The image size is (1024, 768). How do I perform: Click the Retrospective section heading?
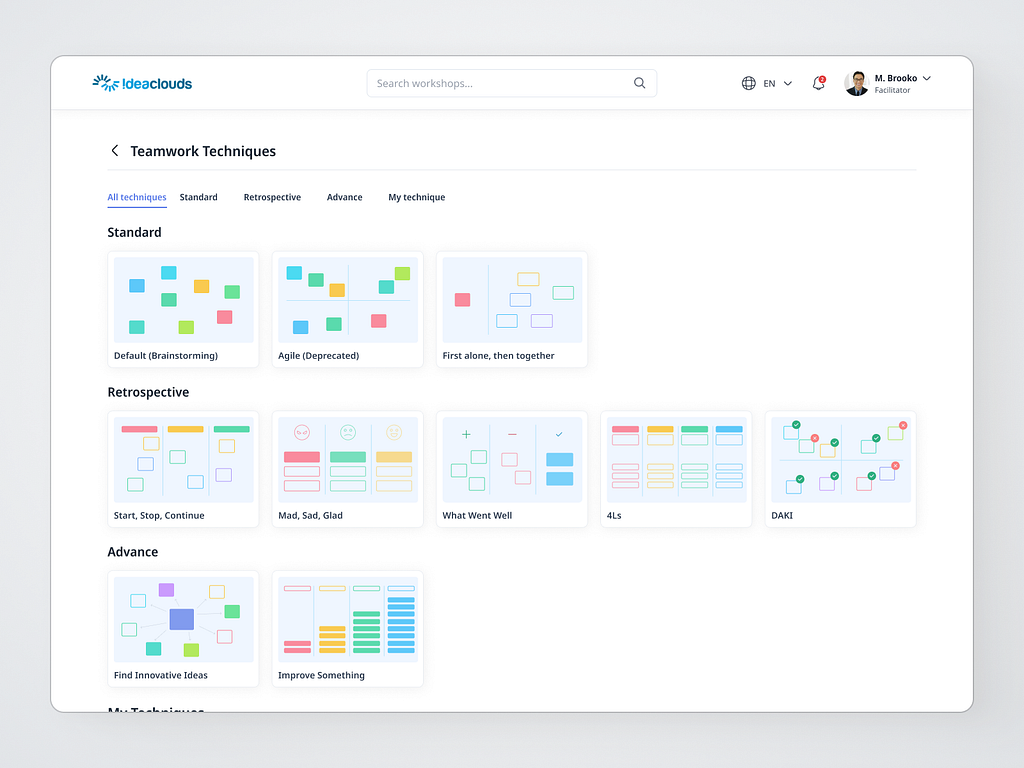click(x=148, y=392)
